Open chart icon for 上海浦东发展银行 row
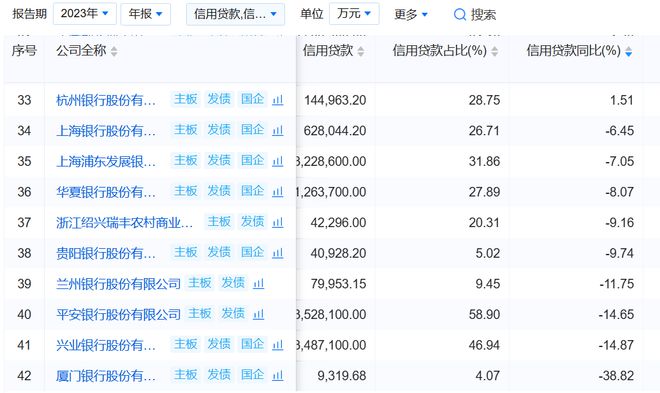This screenshot has width=660, height=393. 277,161
